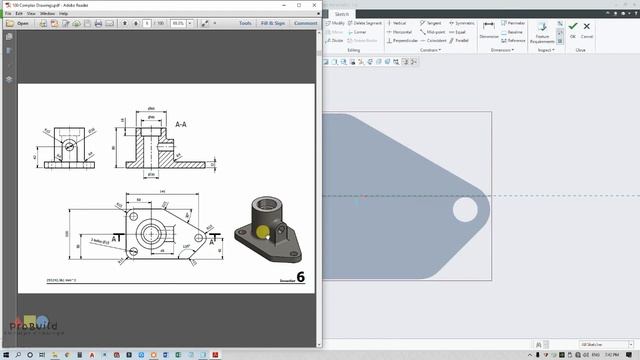This screenshot has height=360, width=640.
Task: Click the email envelope icon in Adobe Reader
Action: point(109,24)
